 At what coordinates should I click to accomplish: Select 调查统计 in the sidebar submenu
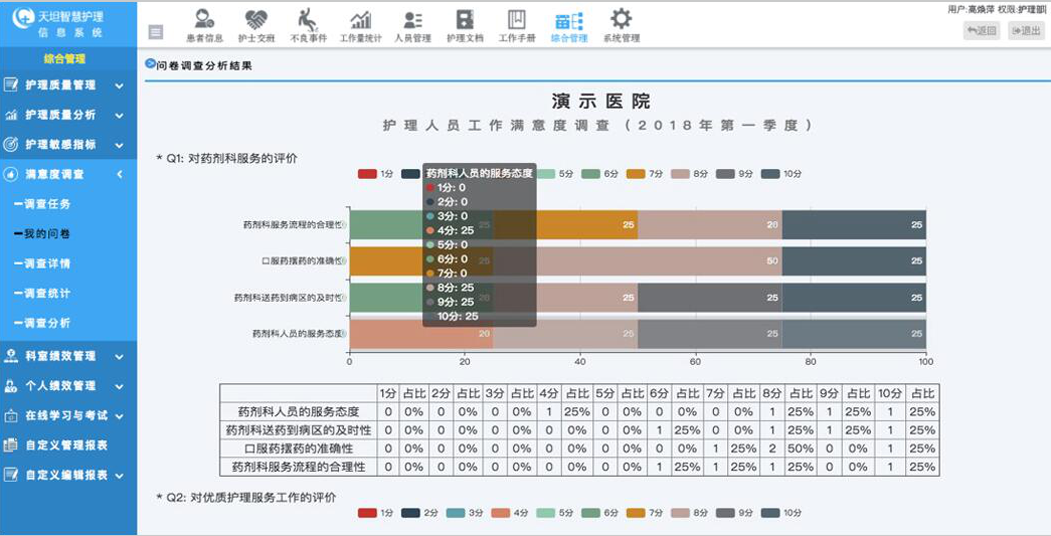click(x=47, y=293)
